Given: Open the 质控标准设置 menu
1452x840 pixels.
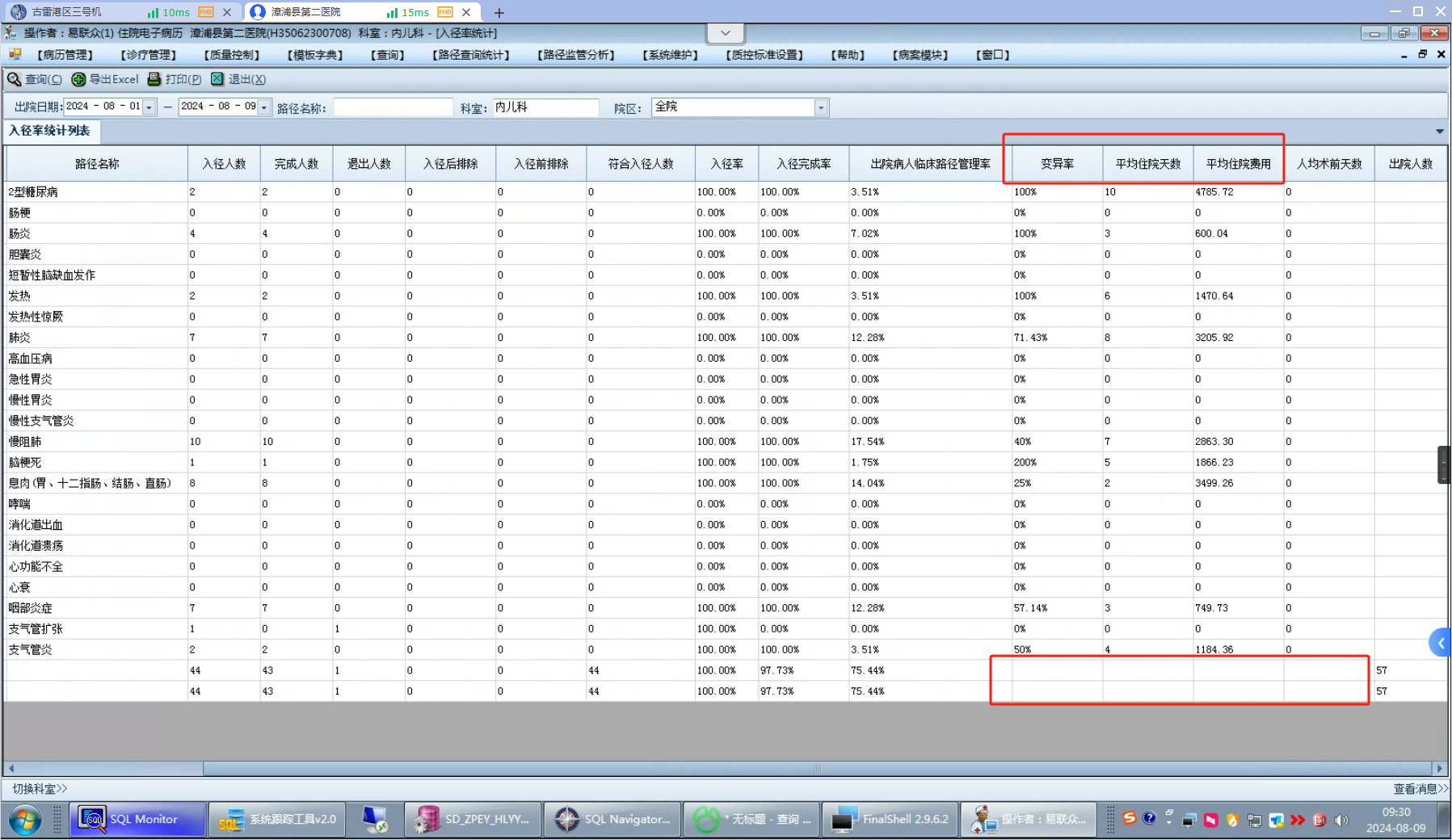Looking at the screenshot, I should tap(764, 55).
